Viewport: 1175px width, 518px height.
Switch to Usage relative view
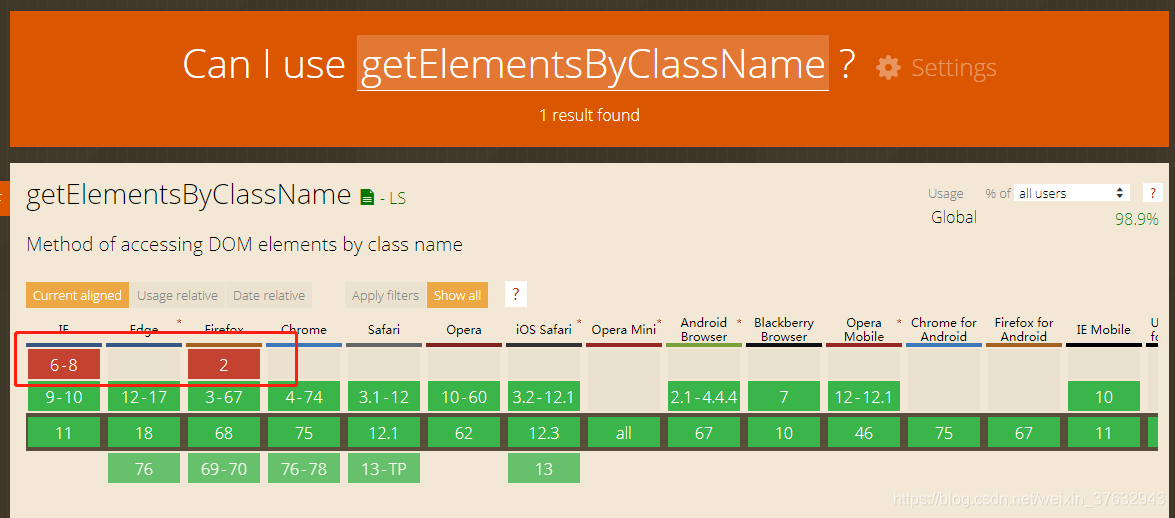pos(177,295)
